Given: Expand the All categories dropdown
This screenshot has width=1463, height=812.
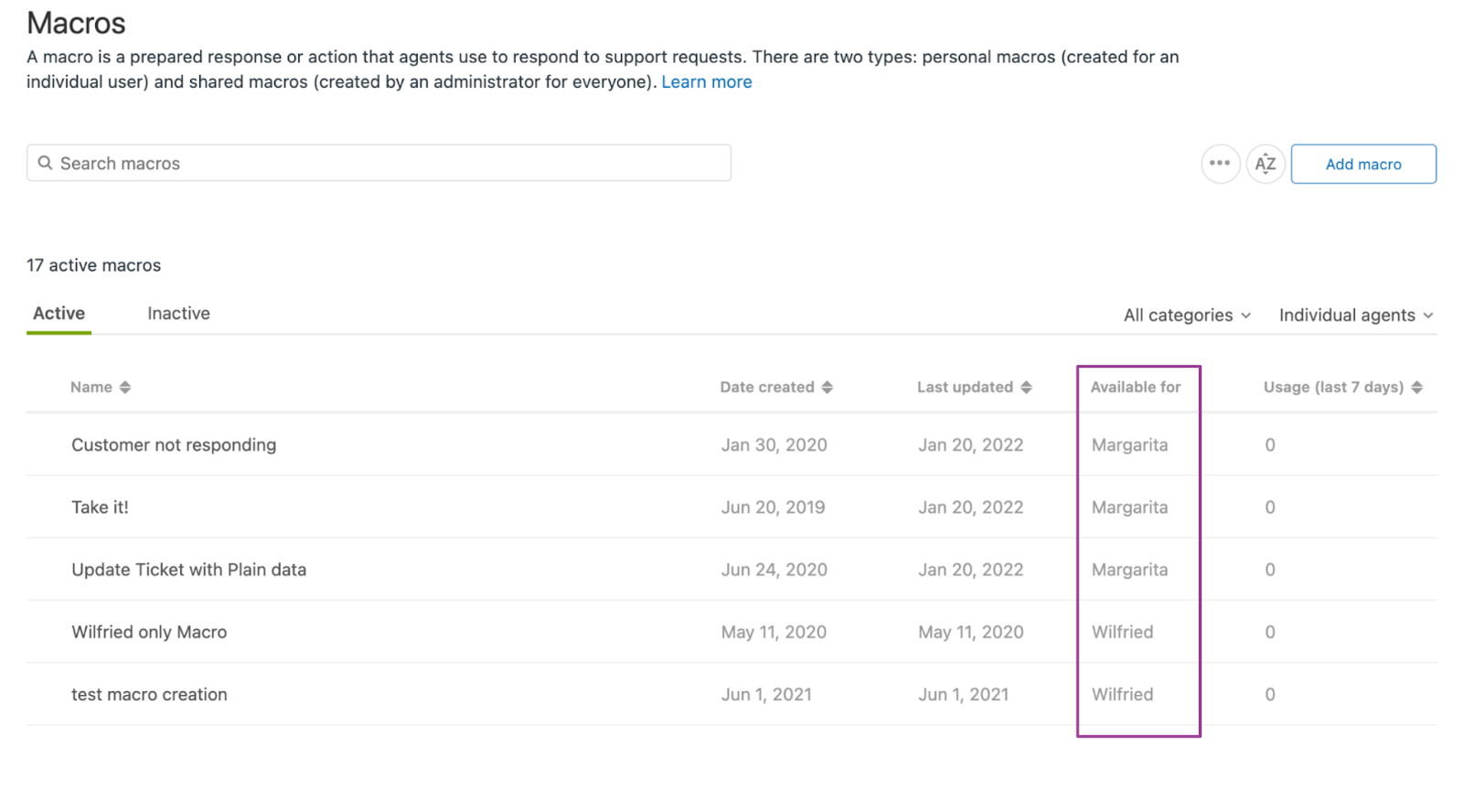Looking at the screenshot, I should [x=1187, y=315].
